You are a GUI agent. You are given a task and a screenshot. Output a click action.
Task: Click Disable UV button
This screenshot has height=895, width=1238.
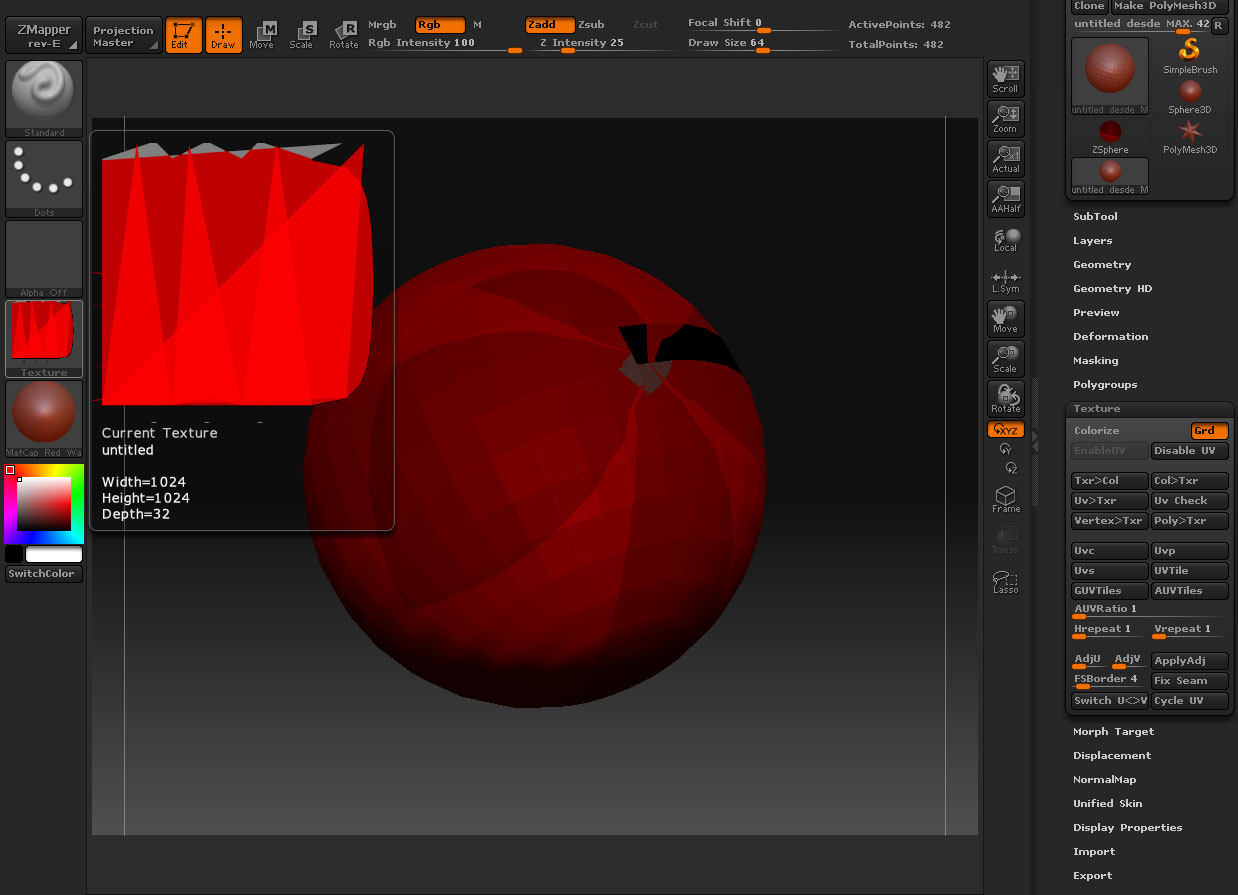[1190, 451]
